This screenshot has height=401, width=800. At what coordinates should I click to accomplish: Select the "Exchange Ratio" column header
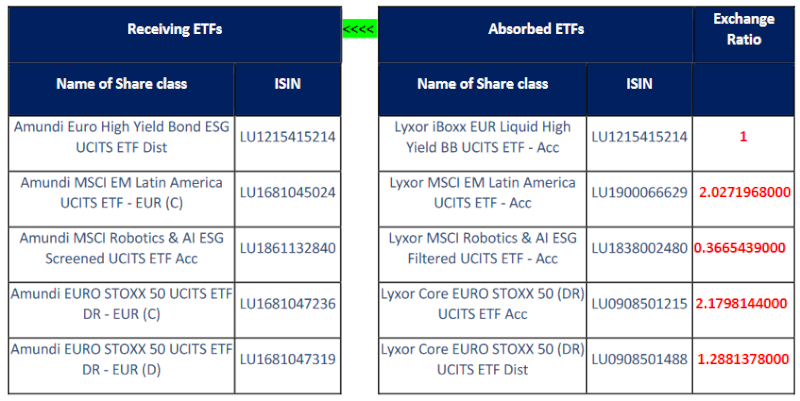743,29
